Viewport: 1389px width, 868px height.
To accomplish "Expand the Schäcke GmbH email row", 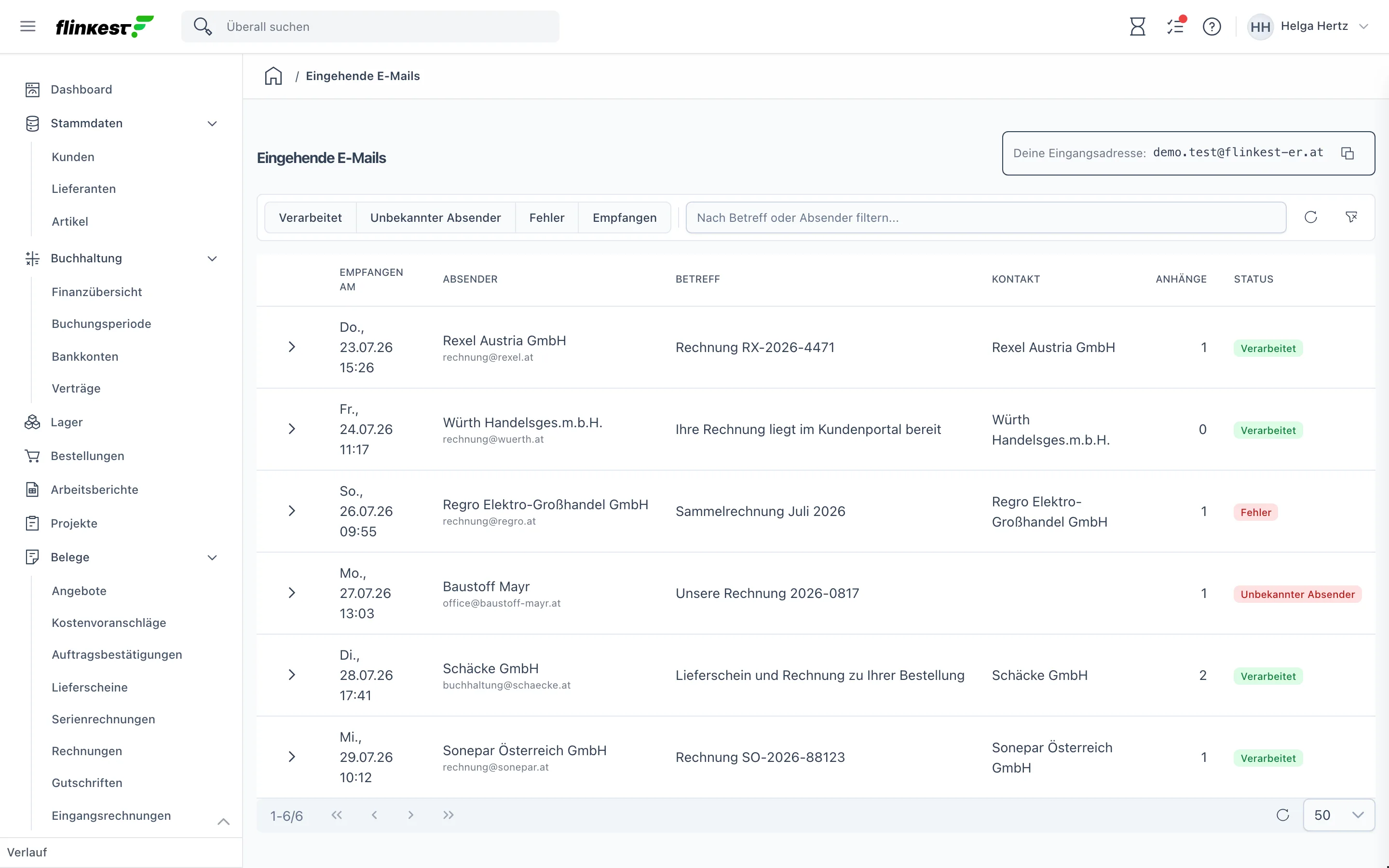I will (292, 675).
